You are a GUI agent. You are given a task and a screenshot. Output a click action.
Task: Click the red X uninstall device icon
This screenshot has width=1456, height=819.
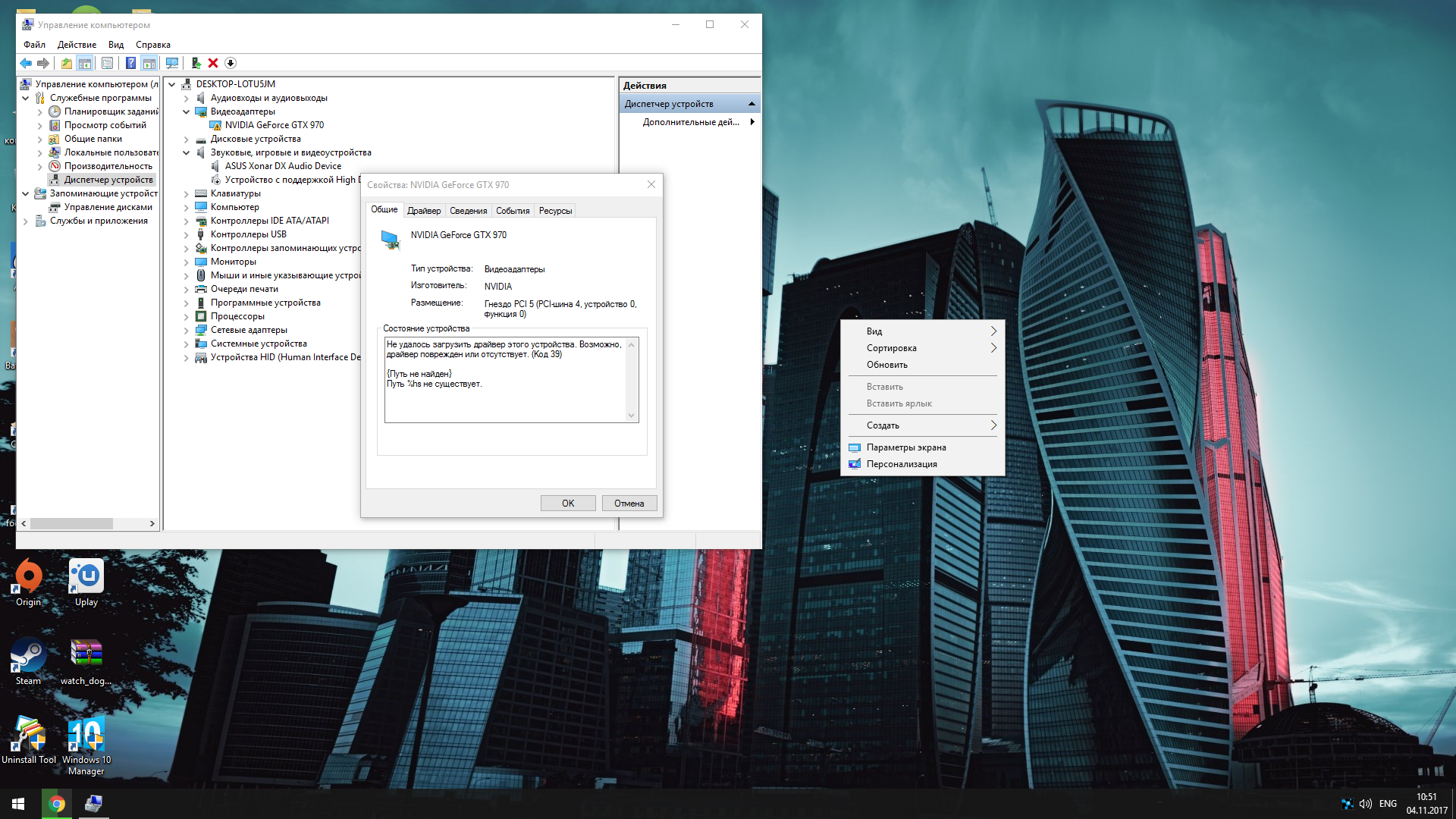[x=213, y=63]
